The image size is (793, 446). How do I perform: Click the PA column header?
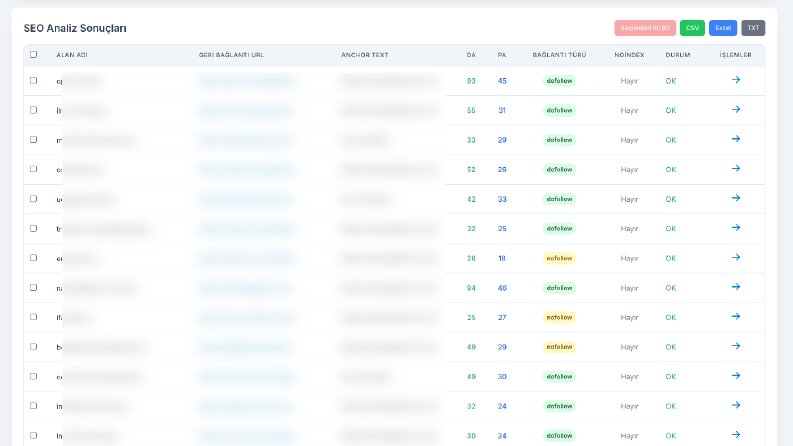502,55
